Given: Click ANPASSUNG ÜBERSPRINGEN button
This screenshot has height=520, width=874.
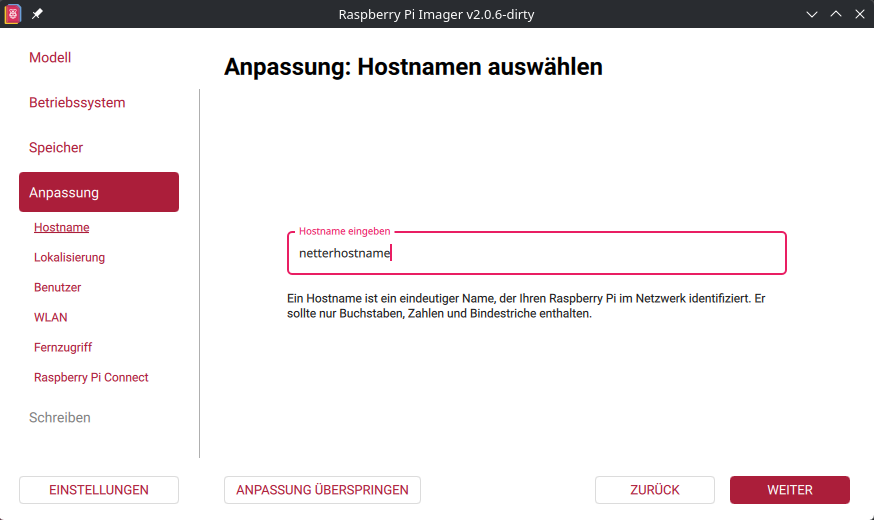Looking at the screenshot, I should pyautogui.click(x=322, y=490).
